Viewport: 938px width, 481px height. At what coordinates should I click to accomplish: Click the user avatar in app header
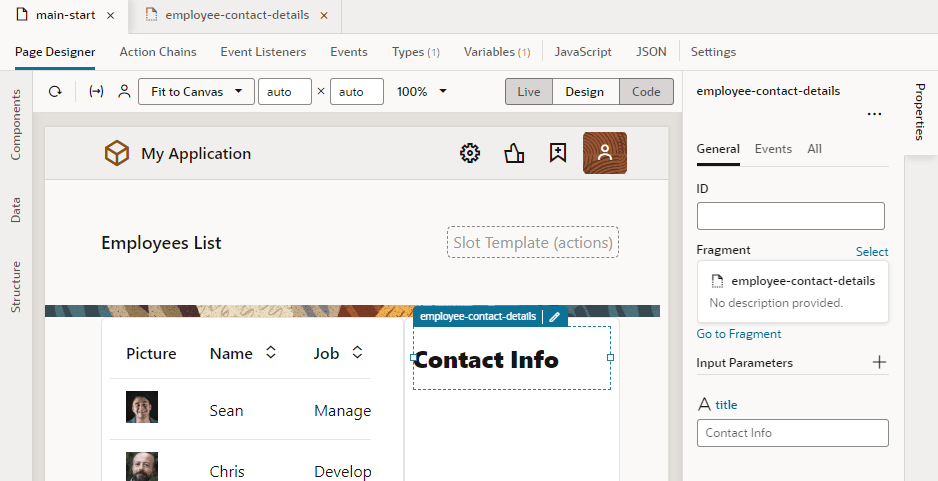click(605, 153)
